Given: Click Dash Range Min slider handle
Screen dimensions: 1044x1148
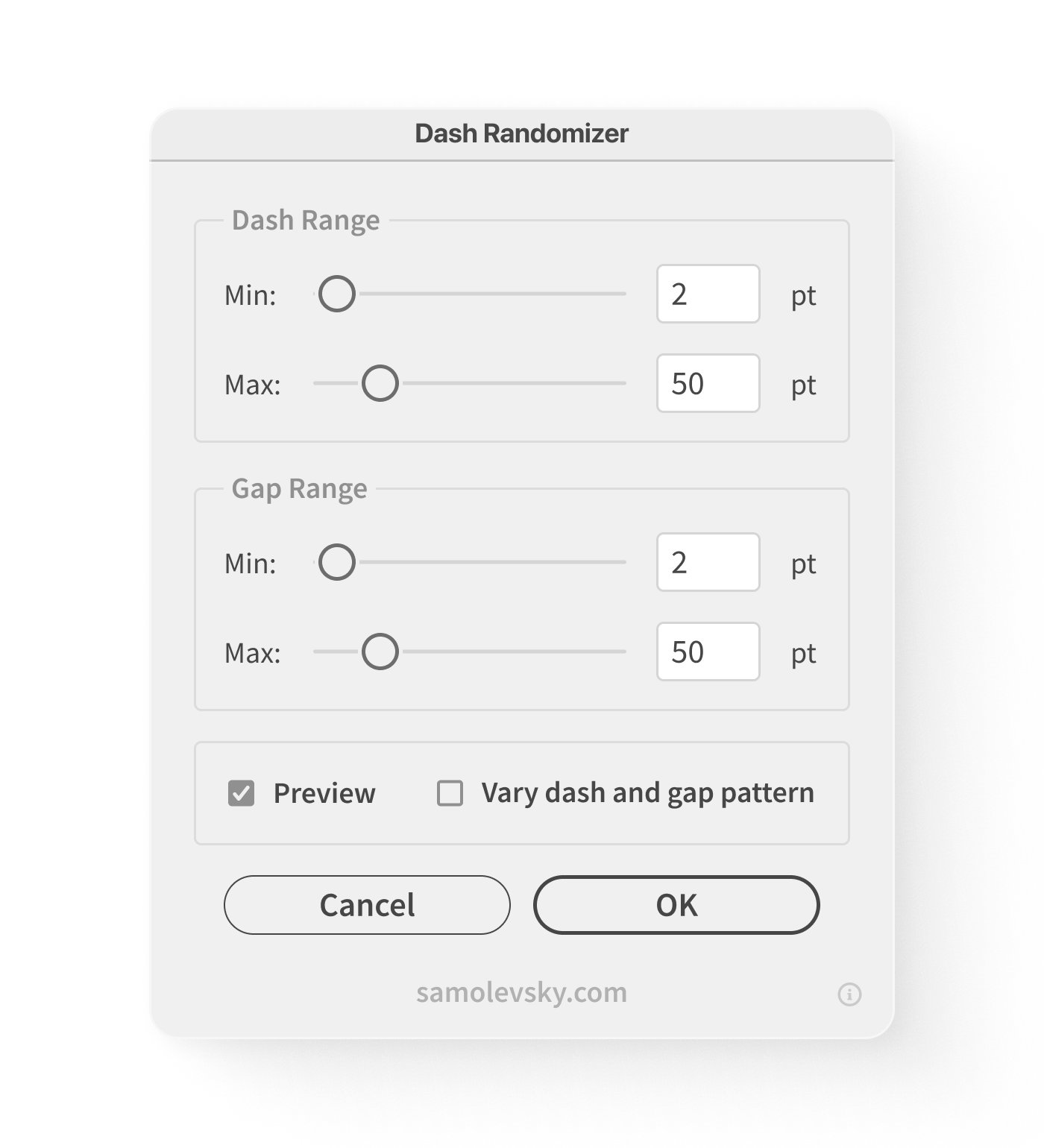Looking at the screenshot, I should [x=336, y=294].
